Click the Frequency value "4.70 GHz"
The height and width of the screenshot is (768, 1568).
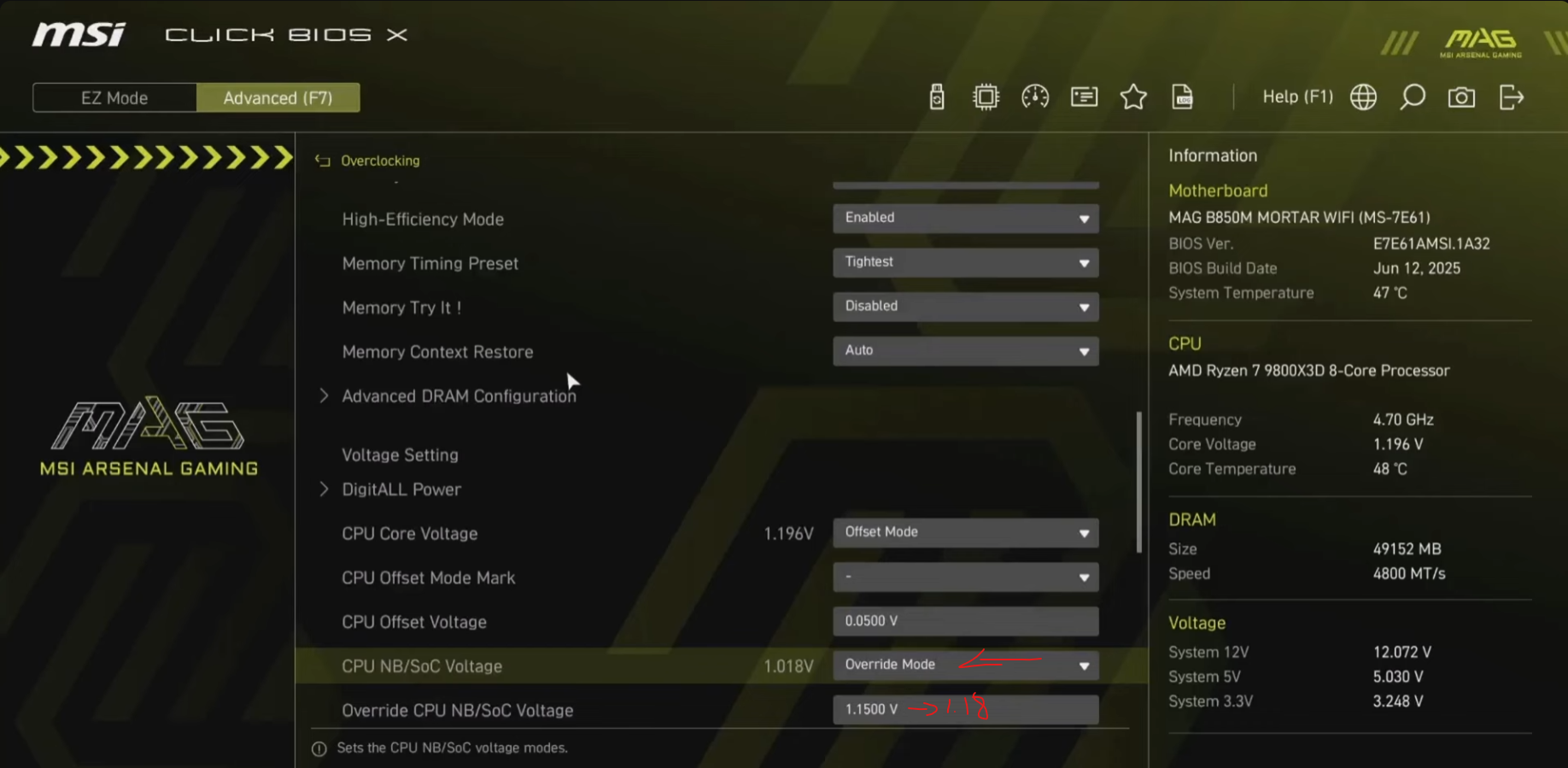[x=1403, y=419]
